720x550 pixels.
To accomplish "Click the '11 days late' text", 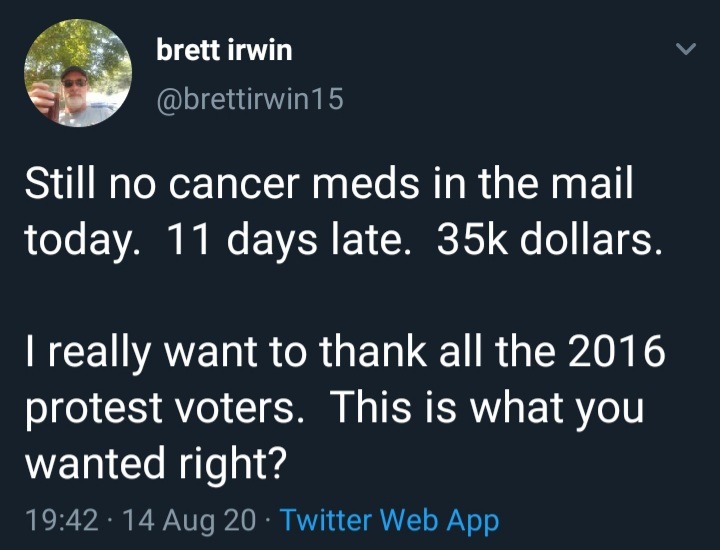I will [285, 243].
